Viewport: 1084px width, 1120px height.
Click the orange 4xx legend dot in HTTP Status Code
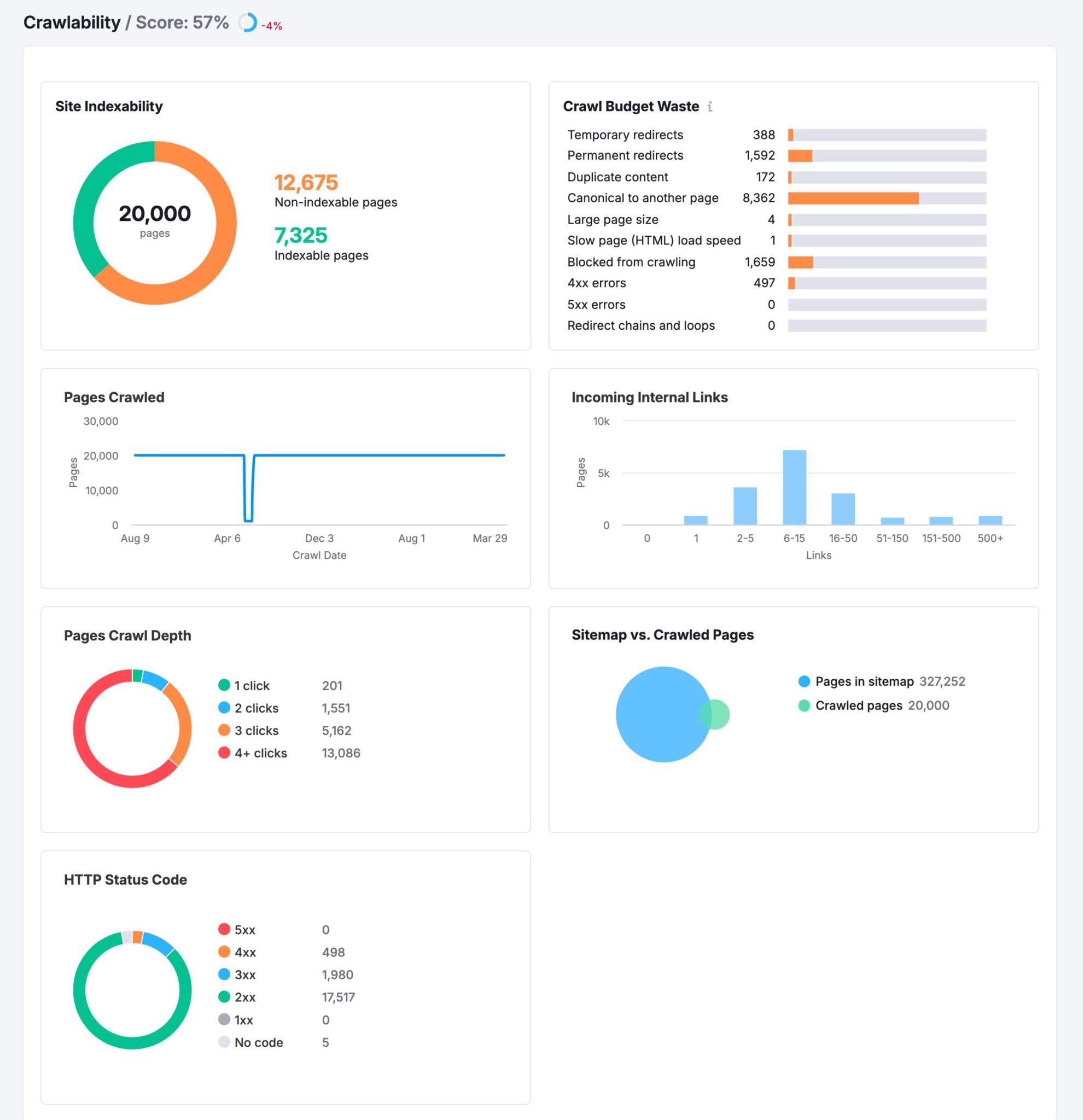[224, 952]
